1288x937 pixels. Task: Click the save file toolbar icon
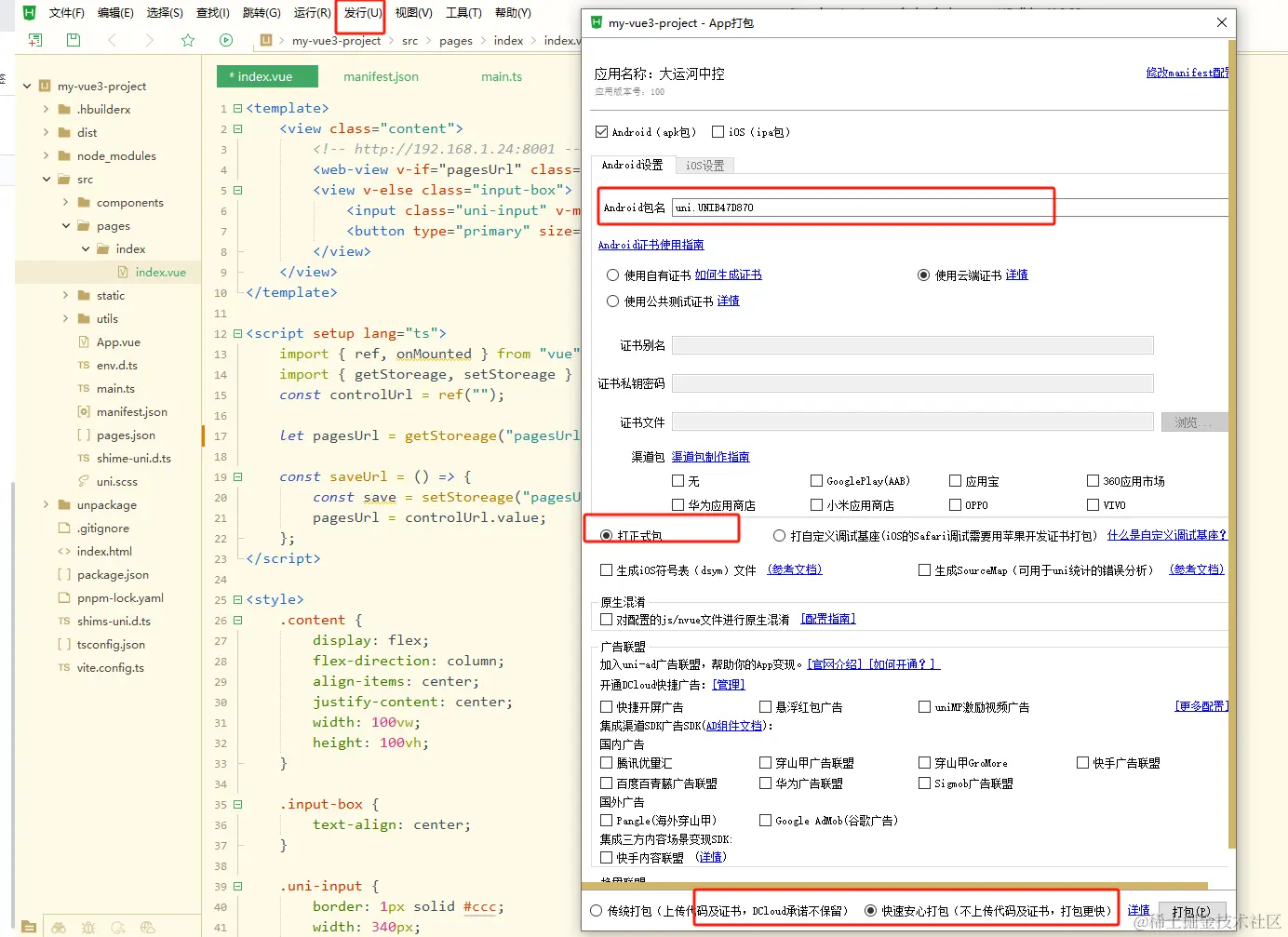74,40
